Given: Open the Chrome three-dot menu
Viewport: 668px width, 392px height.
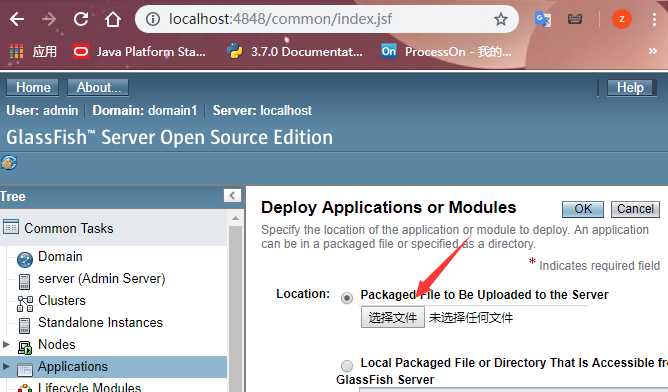Looking at the screenshot, I should pos(654,19).
